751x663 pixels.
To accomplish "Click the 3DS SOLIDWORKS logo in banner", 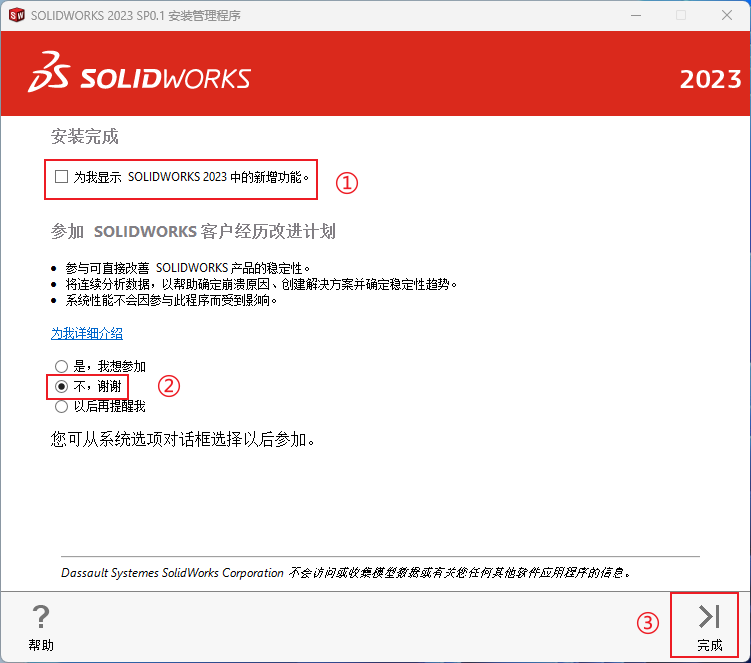I will [x=139, y=73].
